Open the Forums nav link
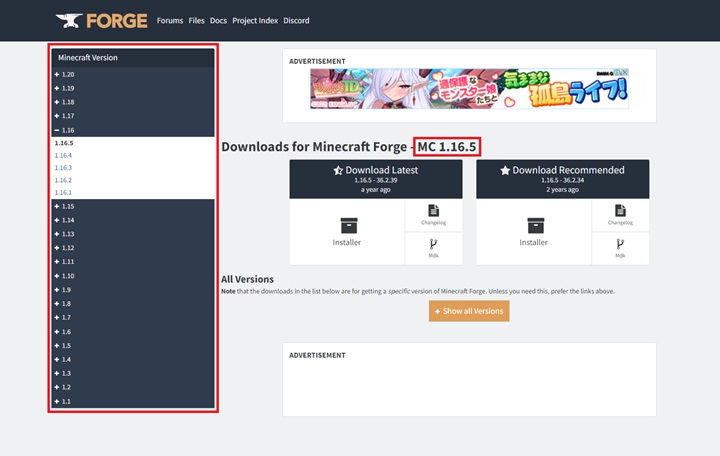This screenshot has height=456, width=720. 170,21
